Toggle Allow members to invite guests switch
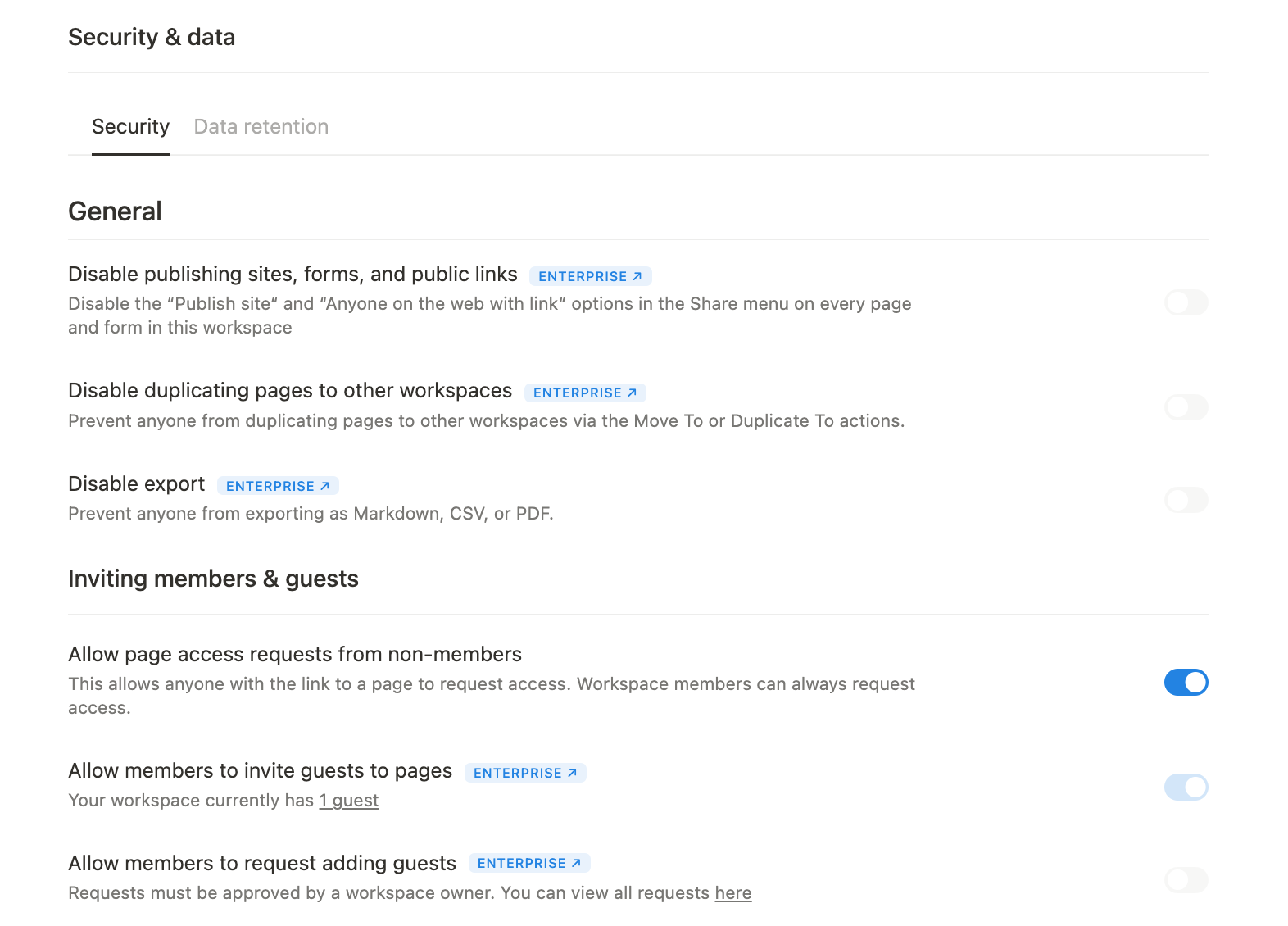1288x926 pixels. pos(1186,788)
